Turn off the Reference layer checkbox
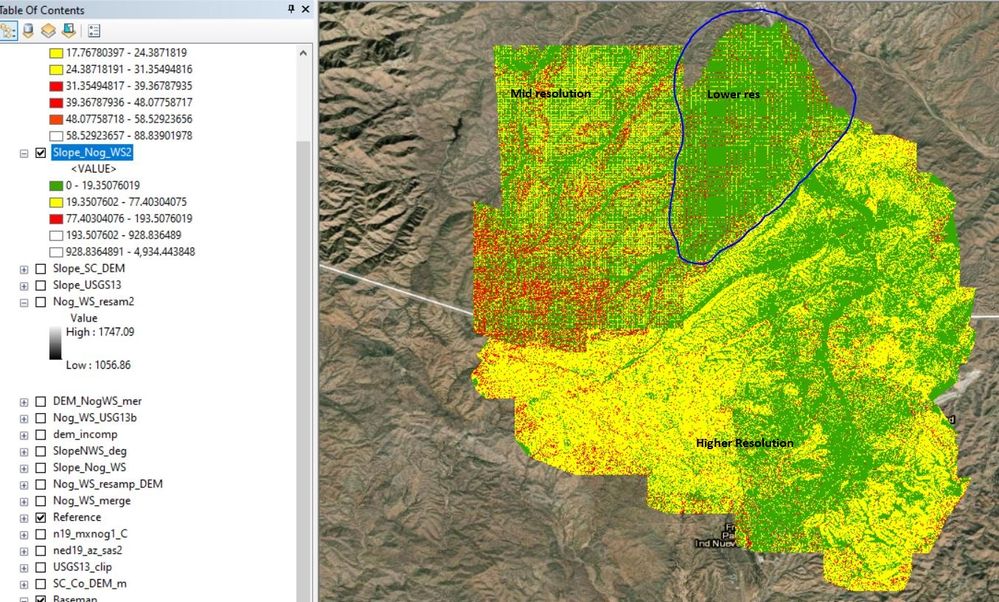Image resolution: width=999 pixels, height=602 pixels. point(41,517)
